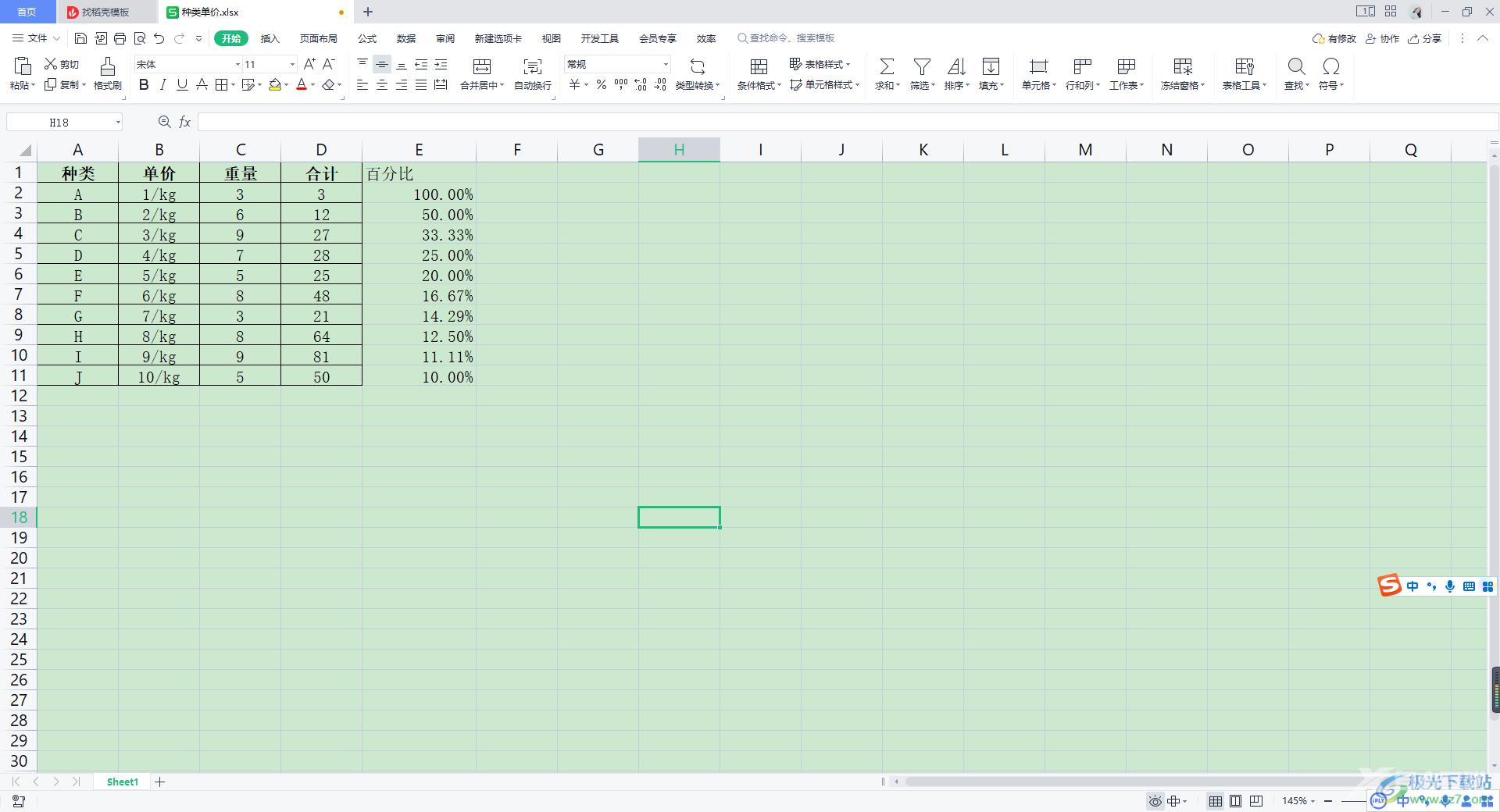This screenshot has width=1500, height=812.
Task: Open the font size dropdown
Action: pos(292,64)
